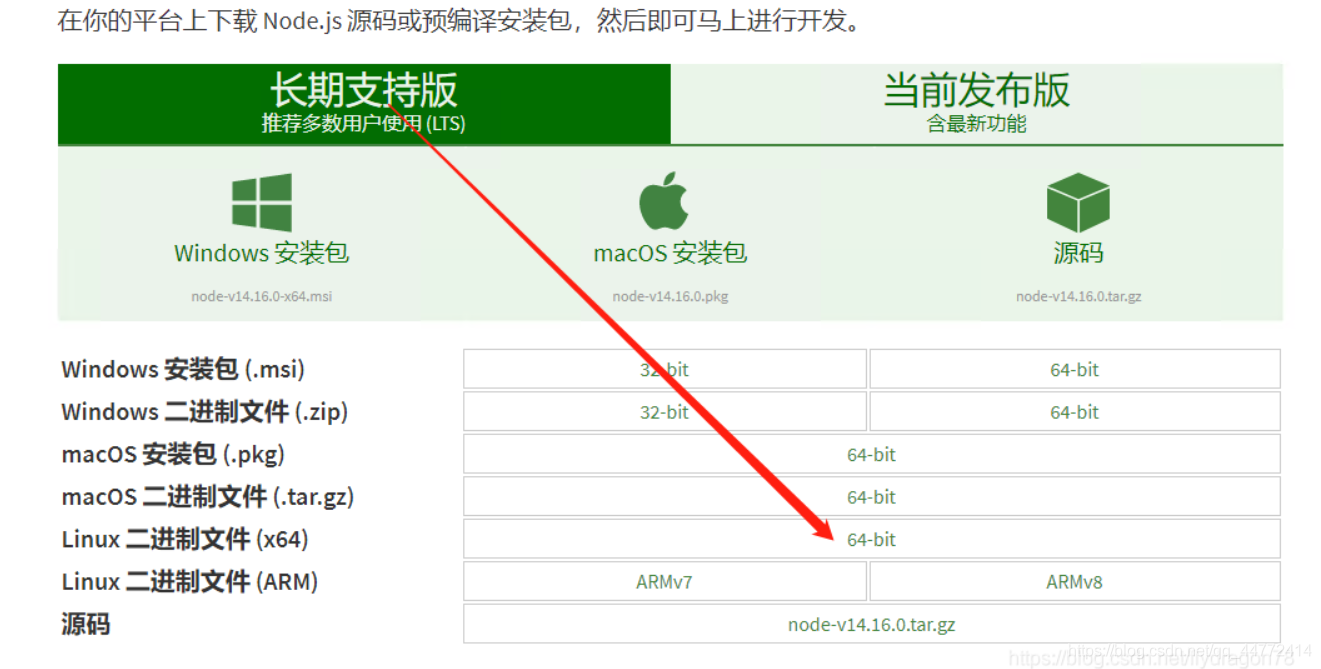Choose 64-bit for Linux 二进制文件 (x64)
The image size is (1321, 669).
coord(872,539)
